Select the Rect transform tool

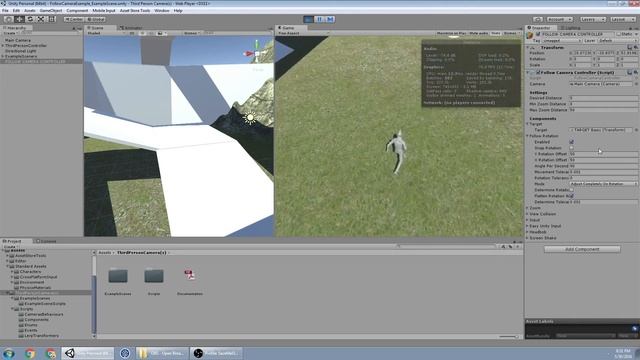52,19
